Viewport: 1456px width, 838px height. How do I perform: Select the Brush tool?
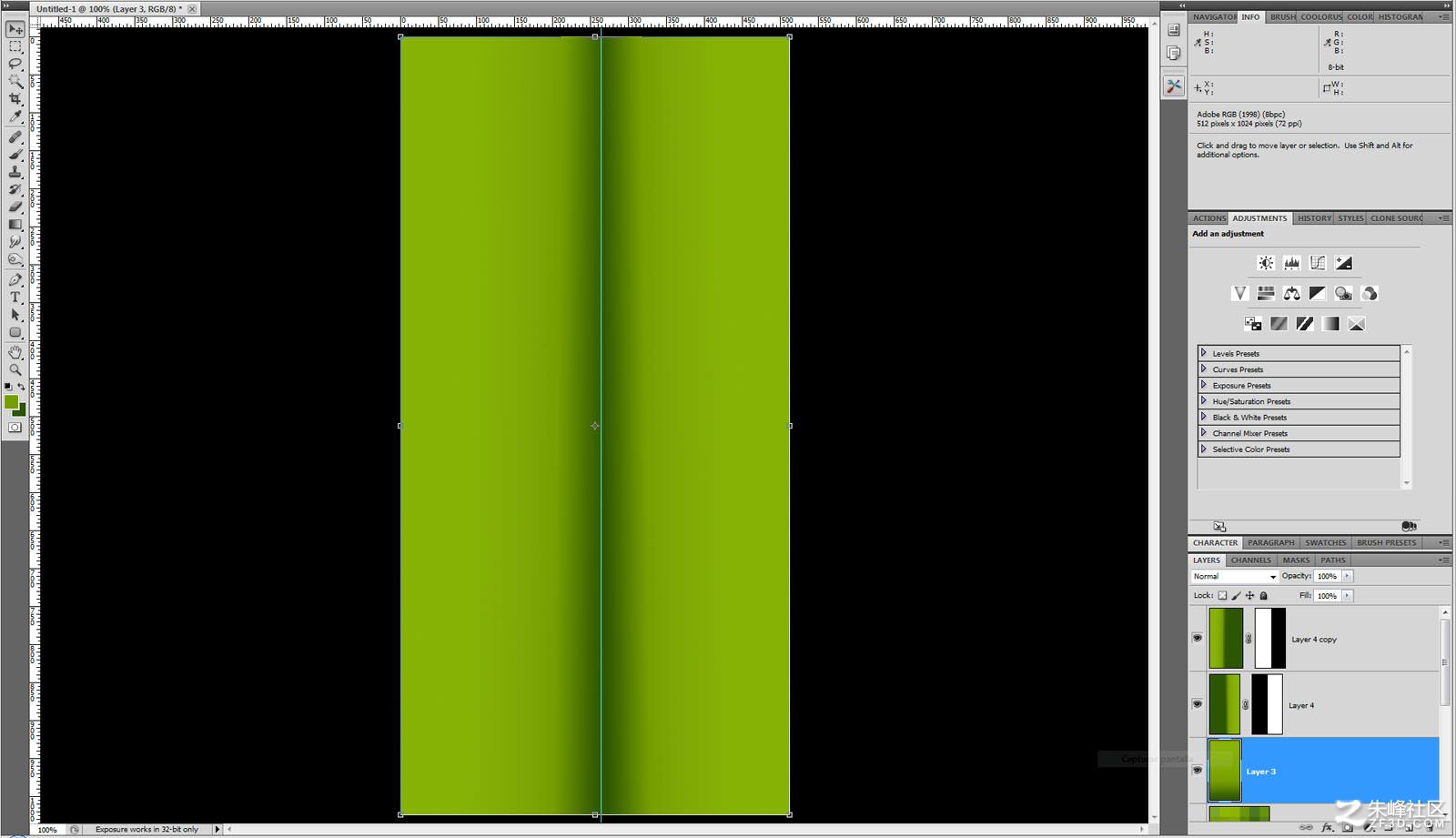15,155
